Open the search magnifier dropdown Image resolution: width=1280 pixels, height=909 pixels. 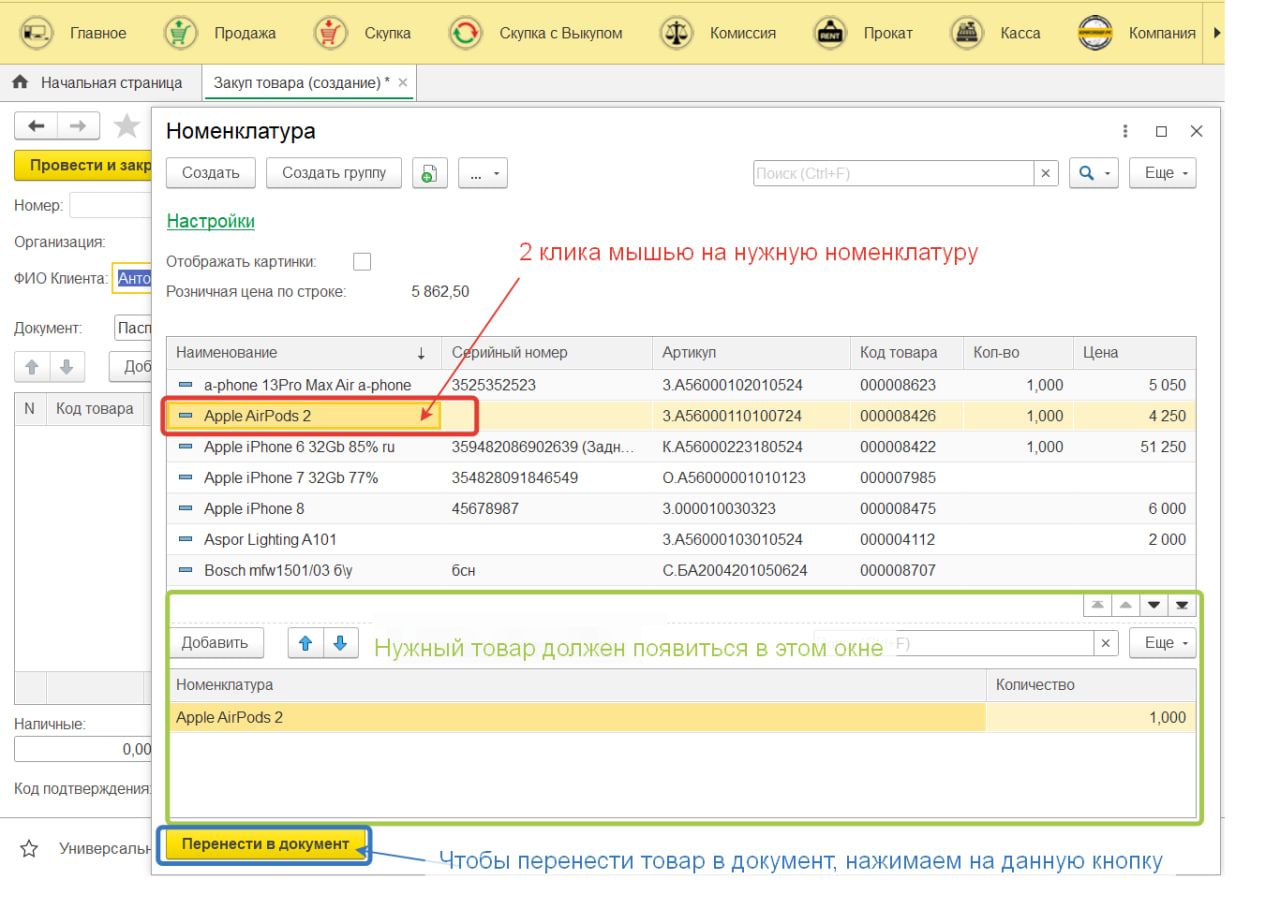click(x=1094, y=173)
